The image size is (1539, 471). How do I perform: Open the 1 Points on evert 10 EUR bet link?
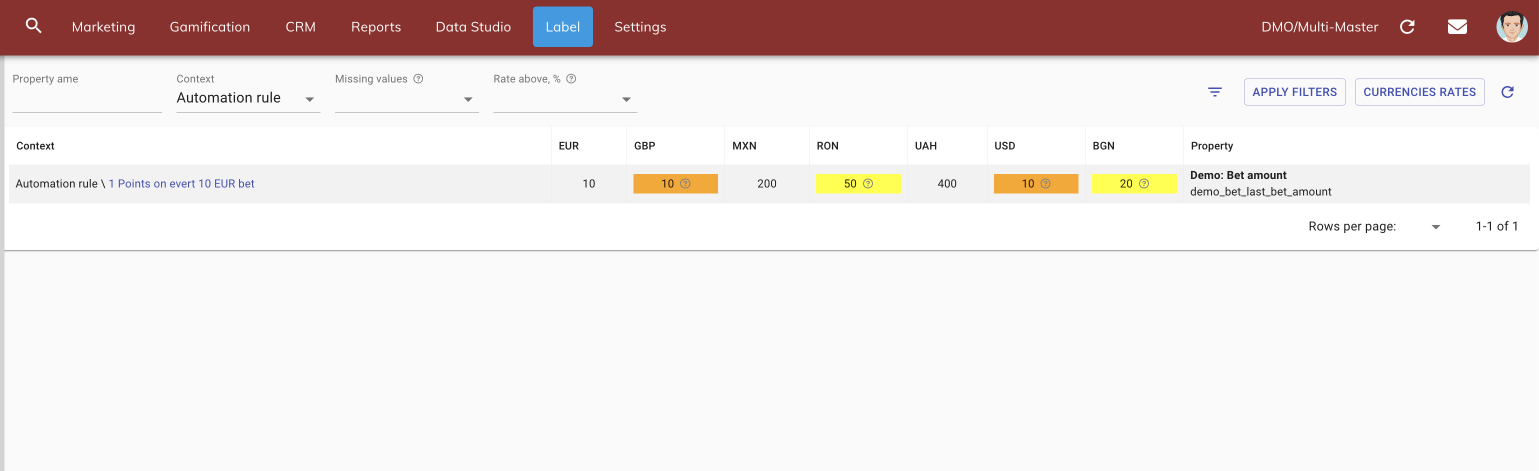181,184
